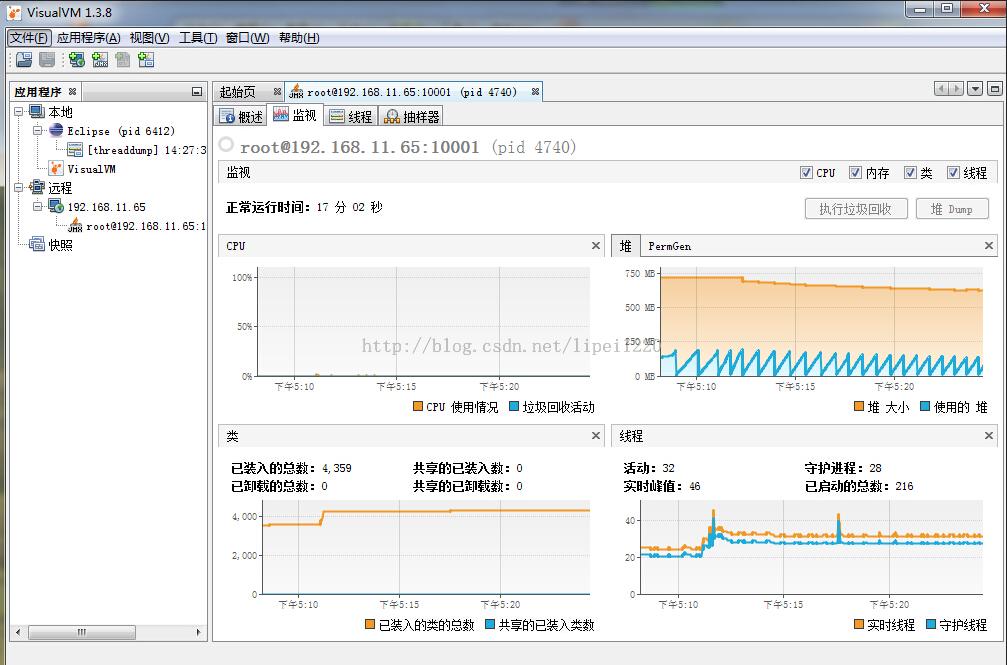Click the Local computer icon
Screen dimensions: 1007x665
tap(37, 112)
